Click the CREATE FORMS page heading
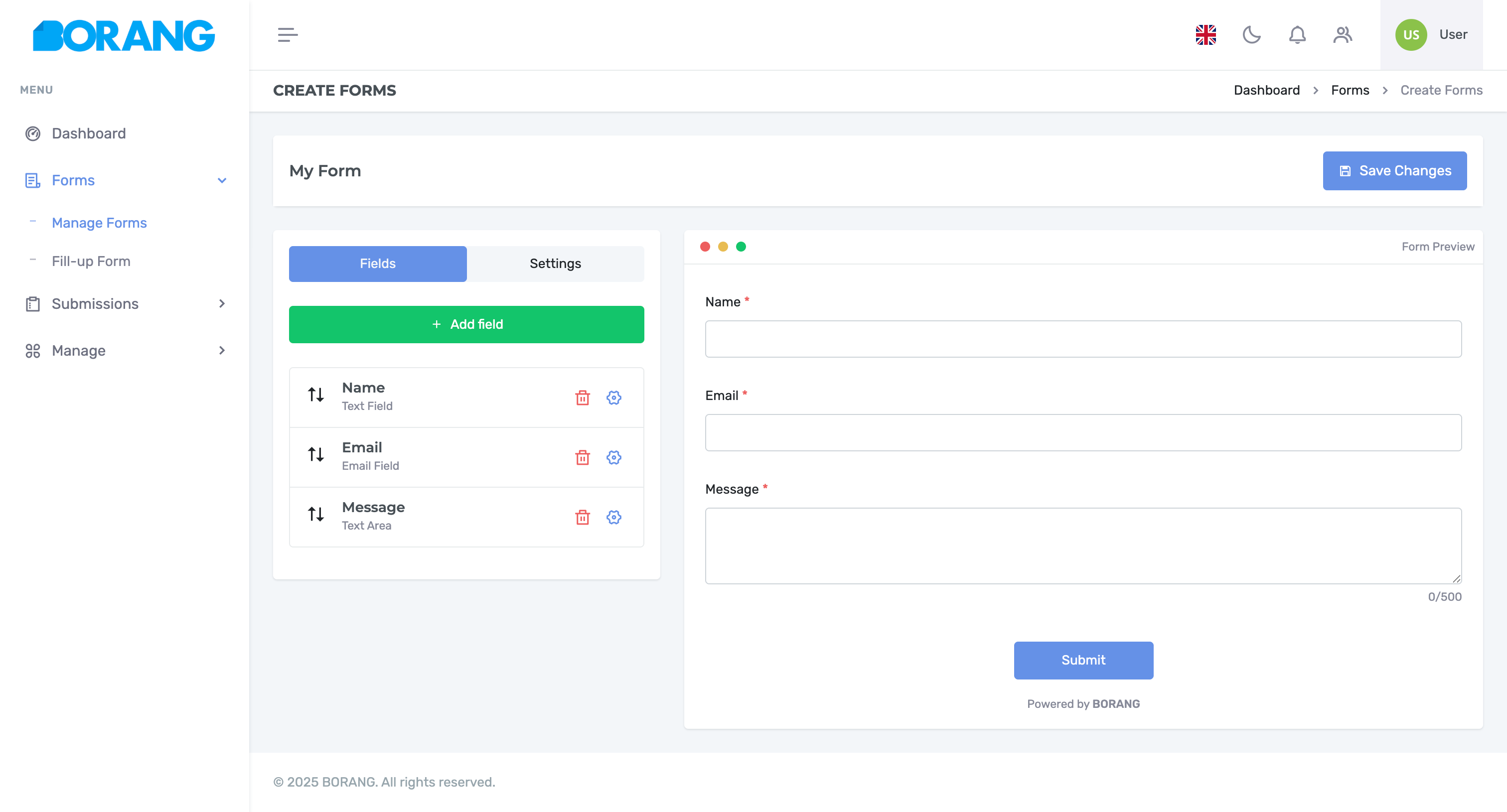 tap(334, 91)
